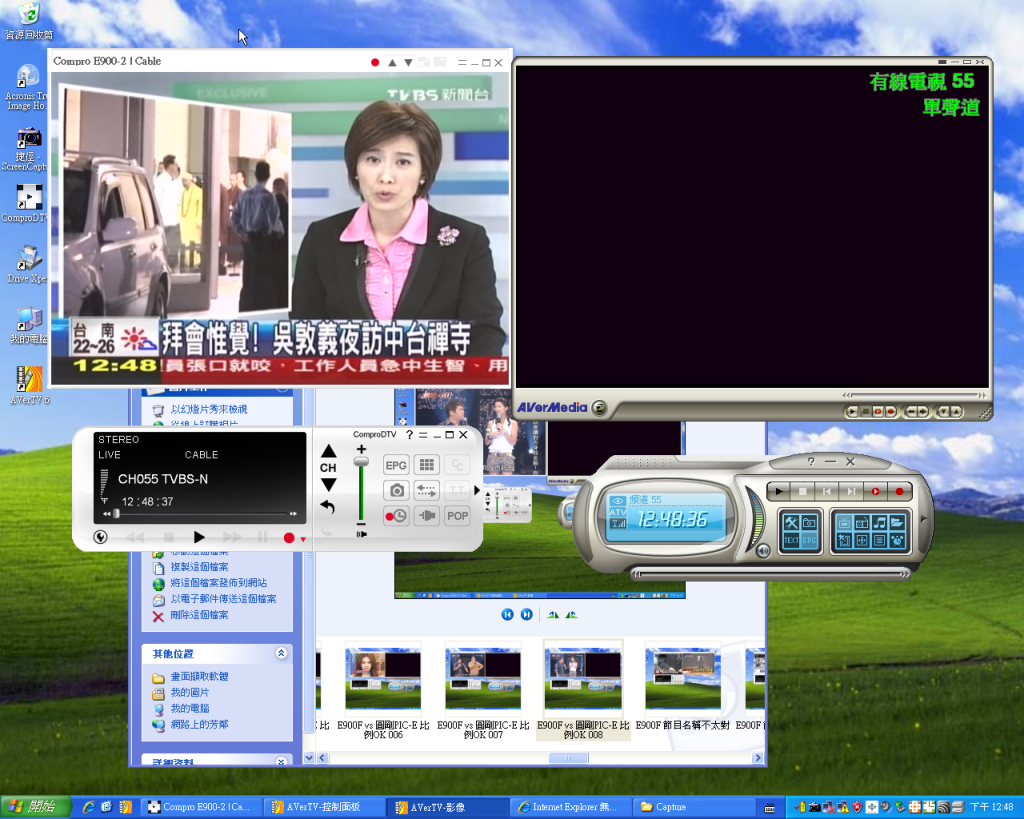Image resolution: width=1024 pixels, height=819 pixels.
Task: Start recording with ComproDTV red record button
Action: click(289, 538)
